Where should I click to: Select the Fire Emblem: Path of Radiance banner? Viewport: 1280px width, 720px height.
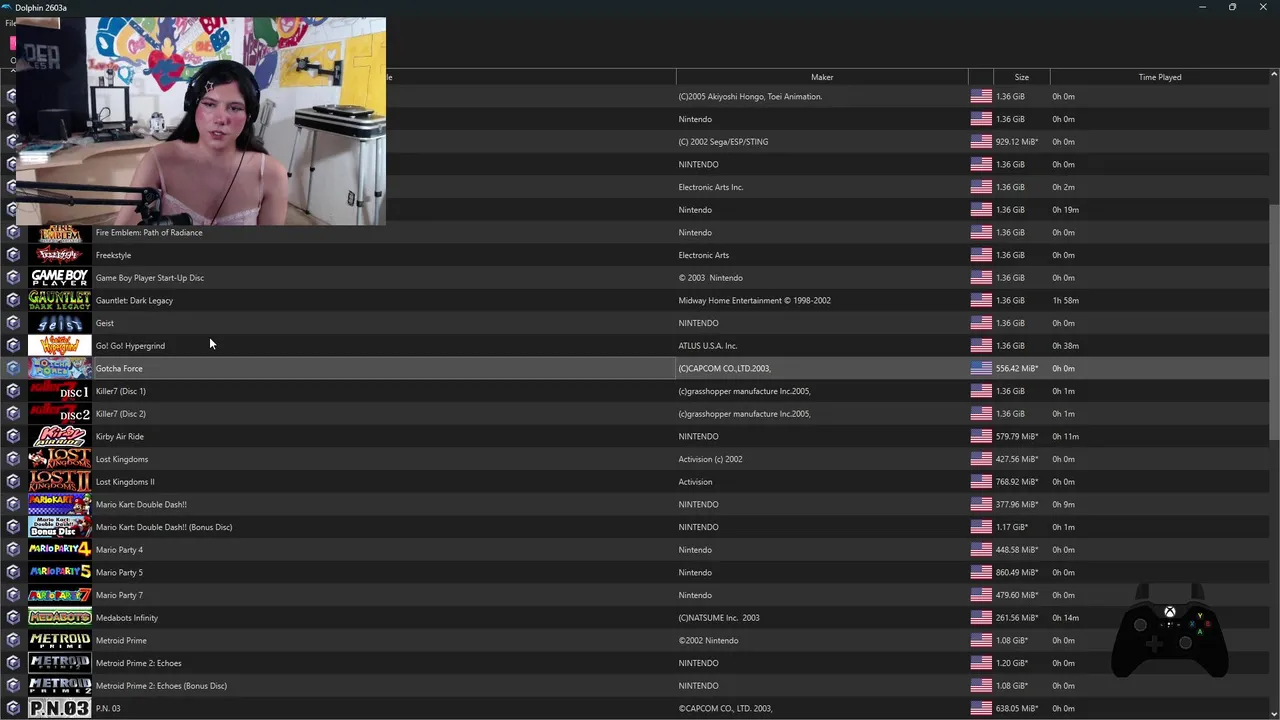coord(59,233)
